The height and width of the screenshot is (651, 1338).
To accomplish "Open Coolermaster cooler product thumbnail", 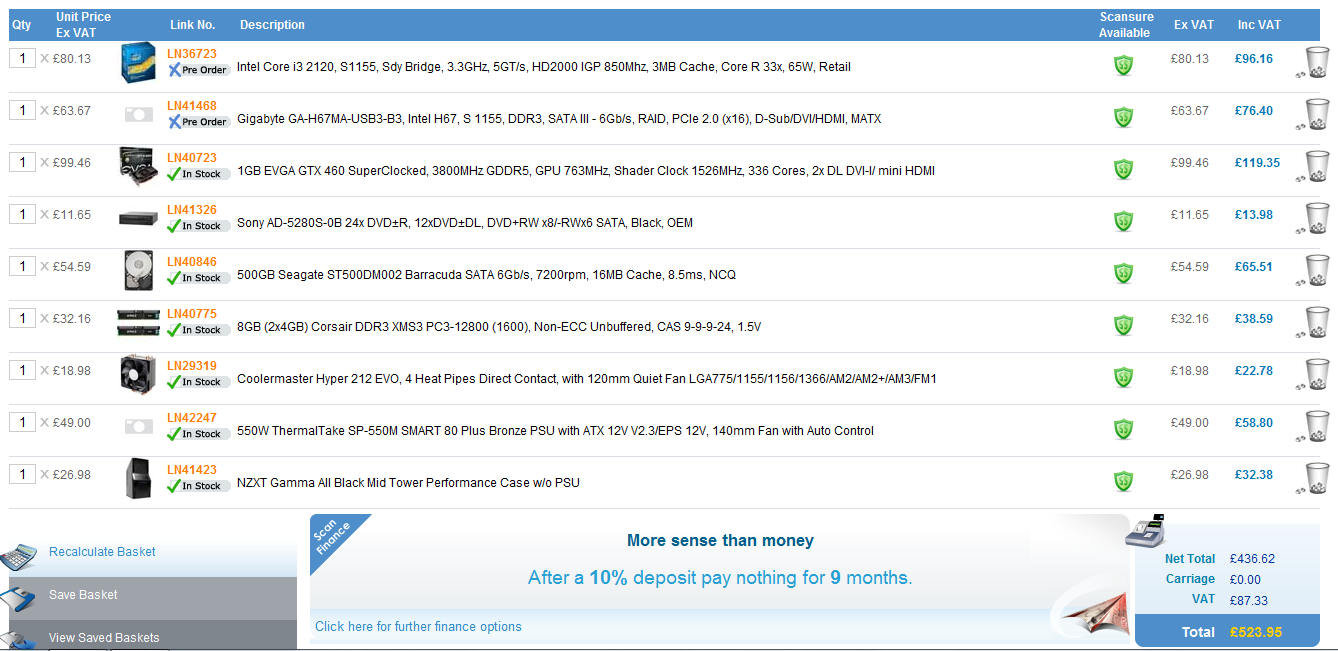I will pyautogui.click(x=137, y=374).
